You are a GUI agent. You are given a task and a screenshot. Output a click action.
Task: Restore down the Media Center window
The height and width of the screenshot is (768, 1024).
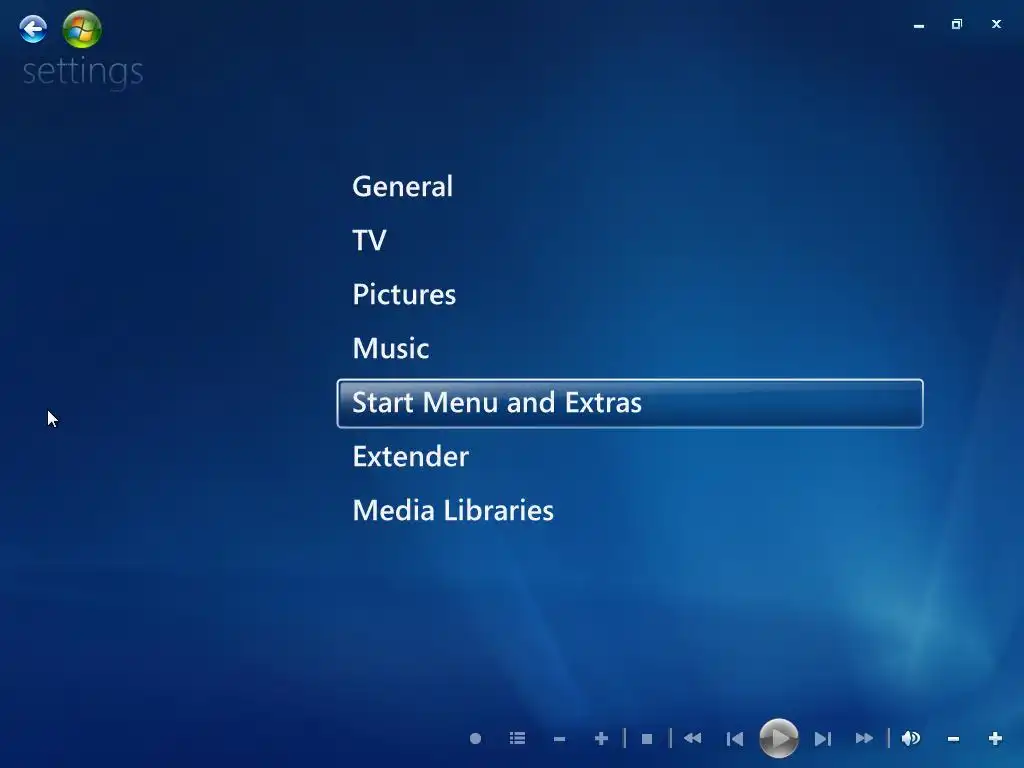pyautogui.click(x=957, y=24)
